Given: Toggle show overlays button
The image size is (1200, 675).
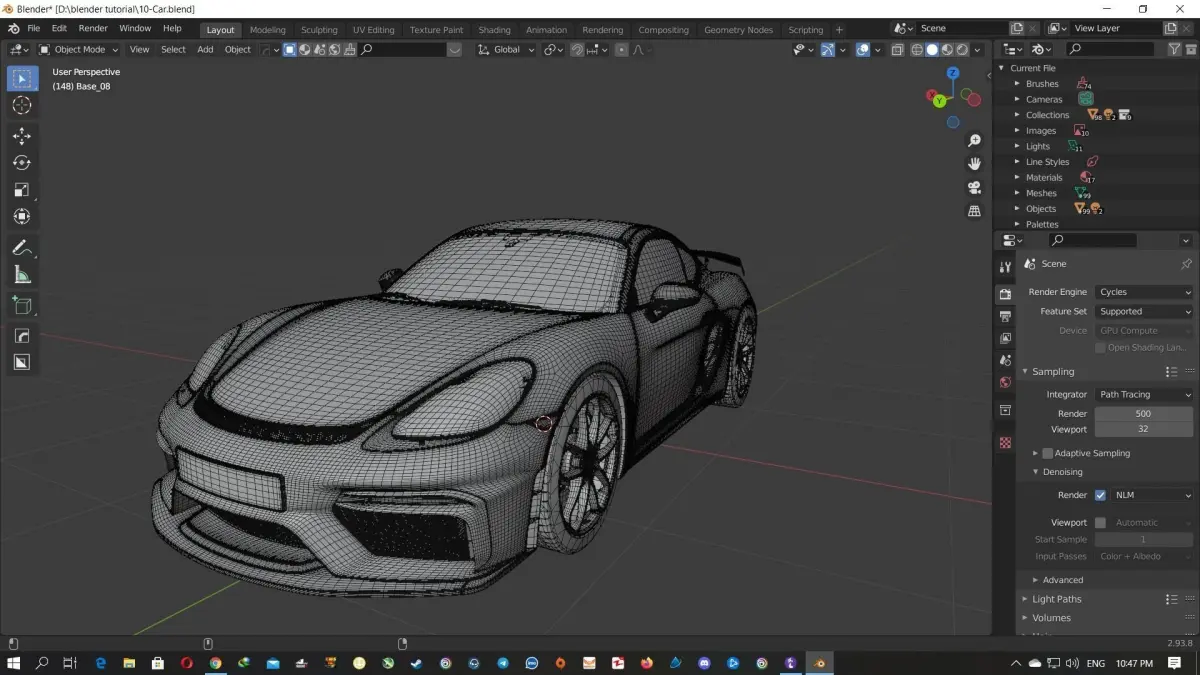Looking at the screenshot, I should coord(862,49).
